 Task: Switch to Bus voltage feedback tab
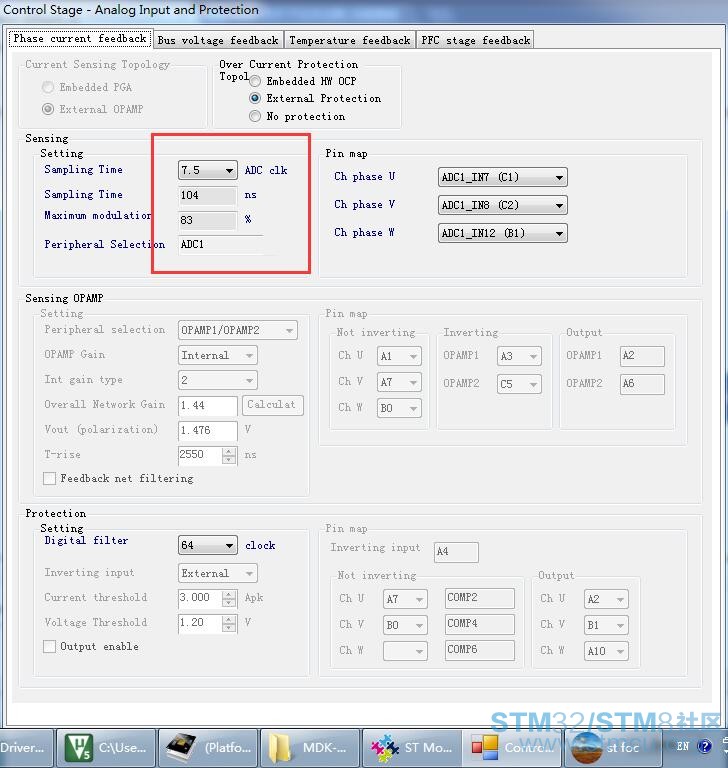(218, 40)
